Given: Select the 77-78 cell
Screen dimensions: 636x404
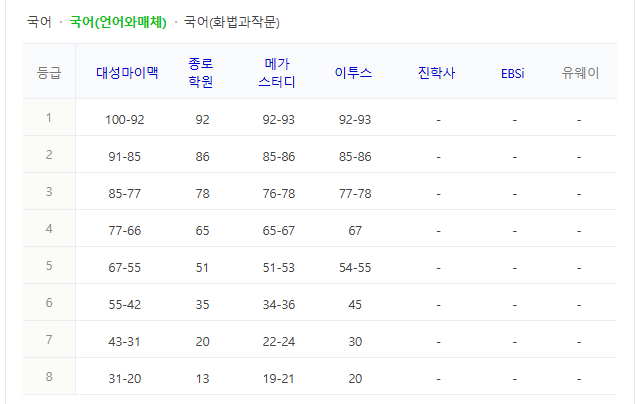Looking at the screenshot, I should click(355, 193).
